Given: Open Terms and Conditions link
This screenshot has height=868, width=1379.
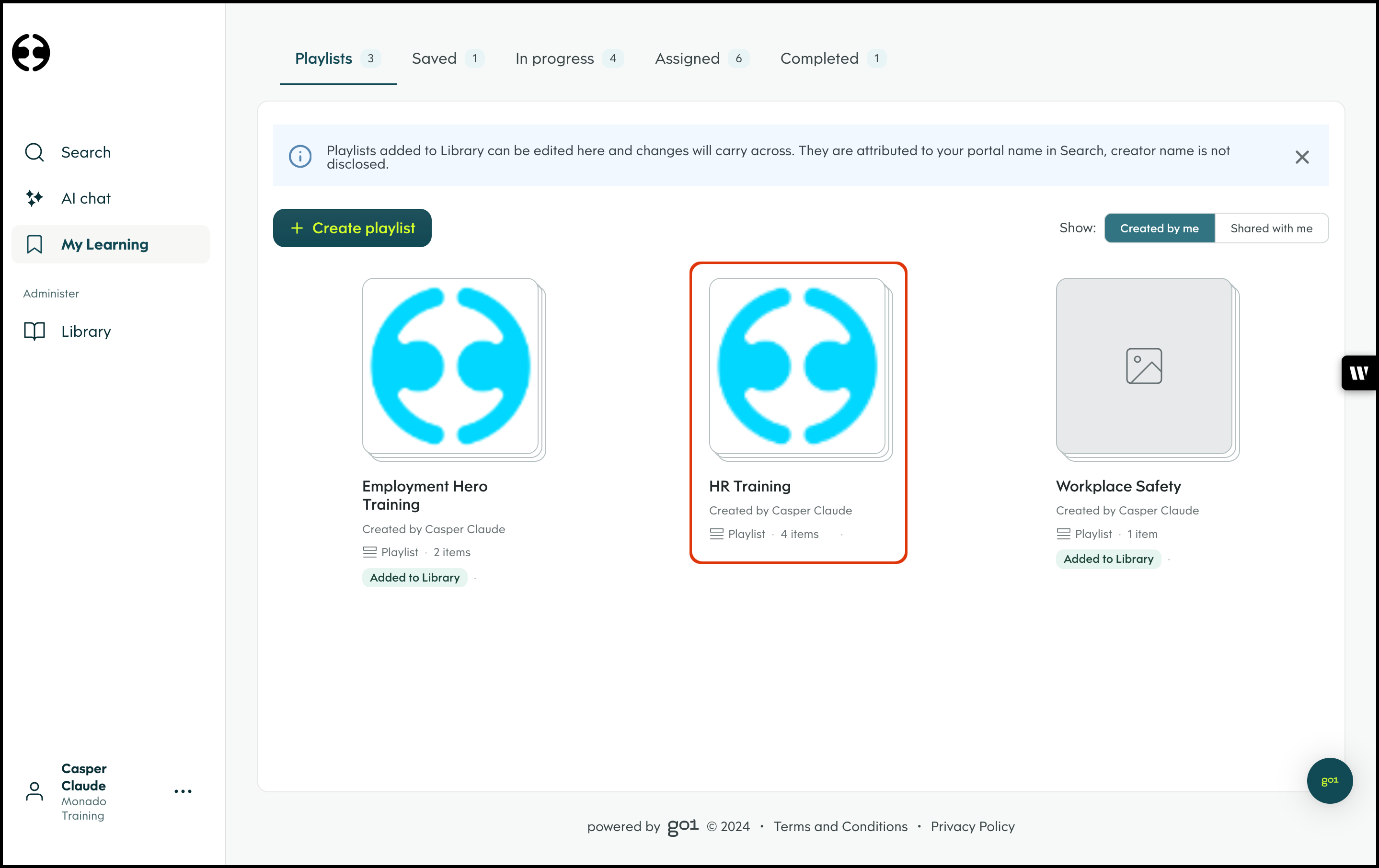Looking at the screenshot, I should (841, 826).
